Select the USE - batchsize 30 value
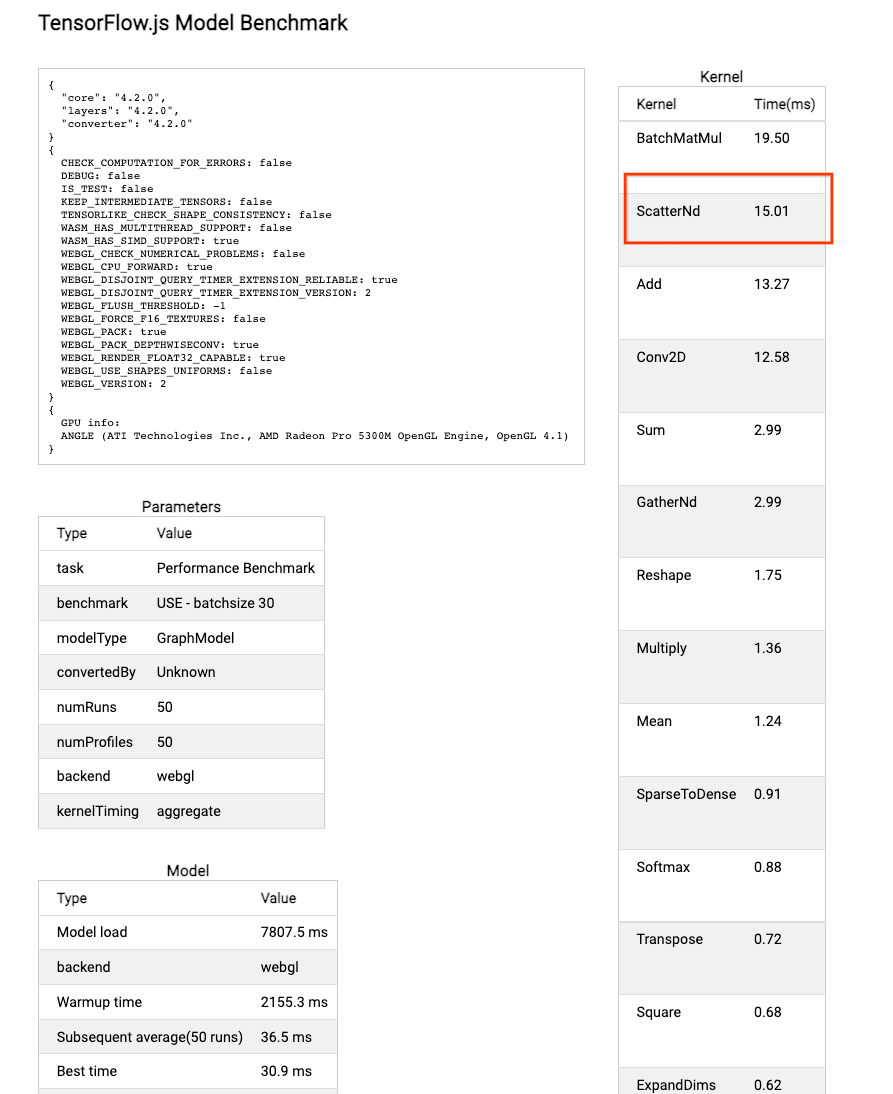The height and width of the screenshot is (1094, 893). [215, 604]
